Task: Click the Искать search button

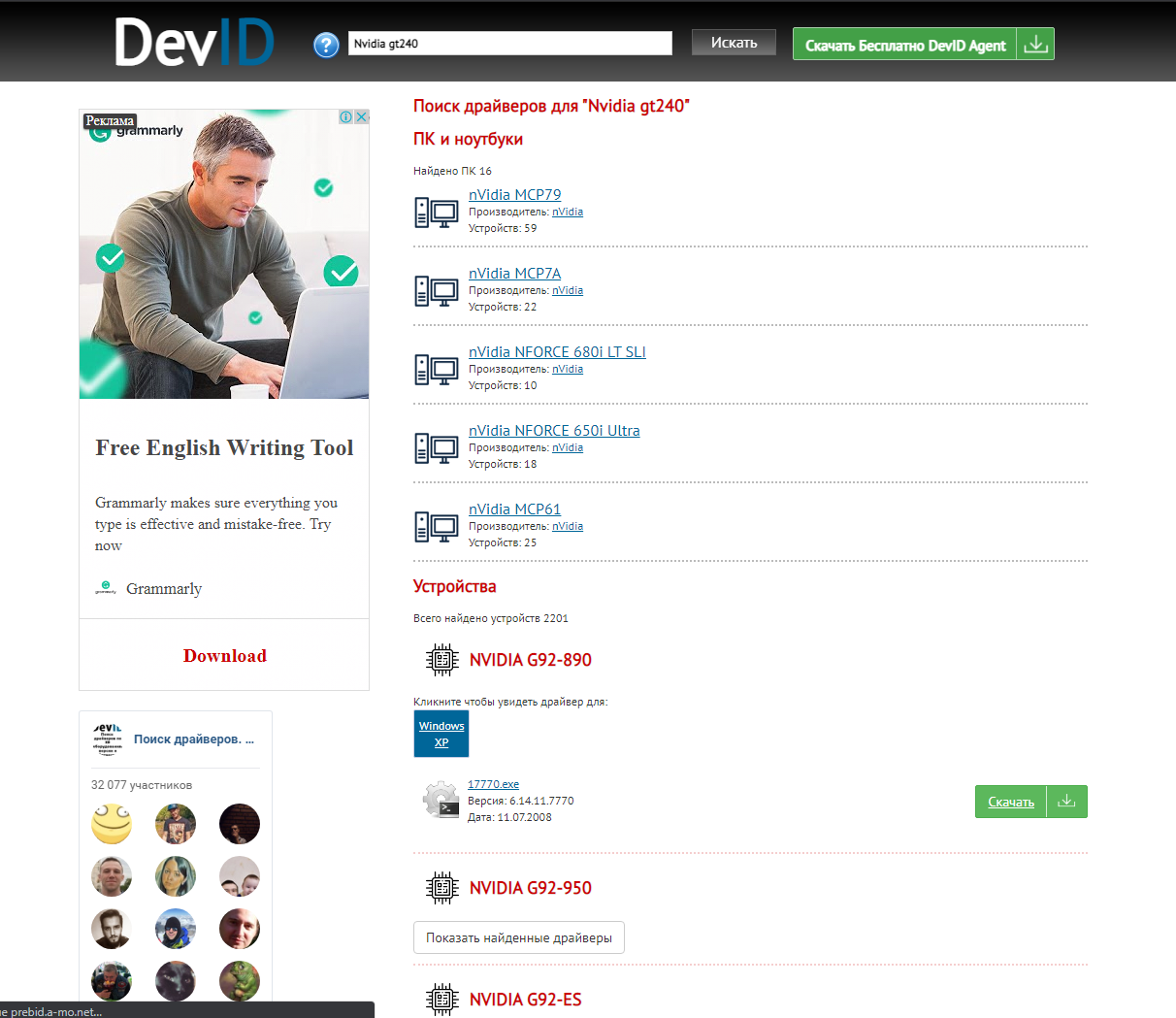Action: (x=734, y=43)
